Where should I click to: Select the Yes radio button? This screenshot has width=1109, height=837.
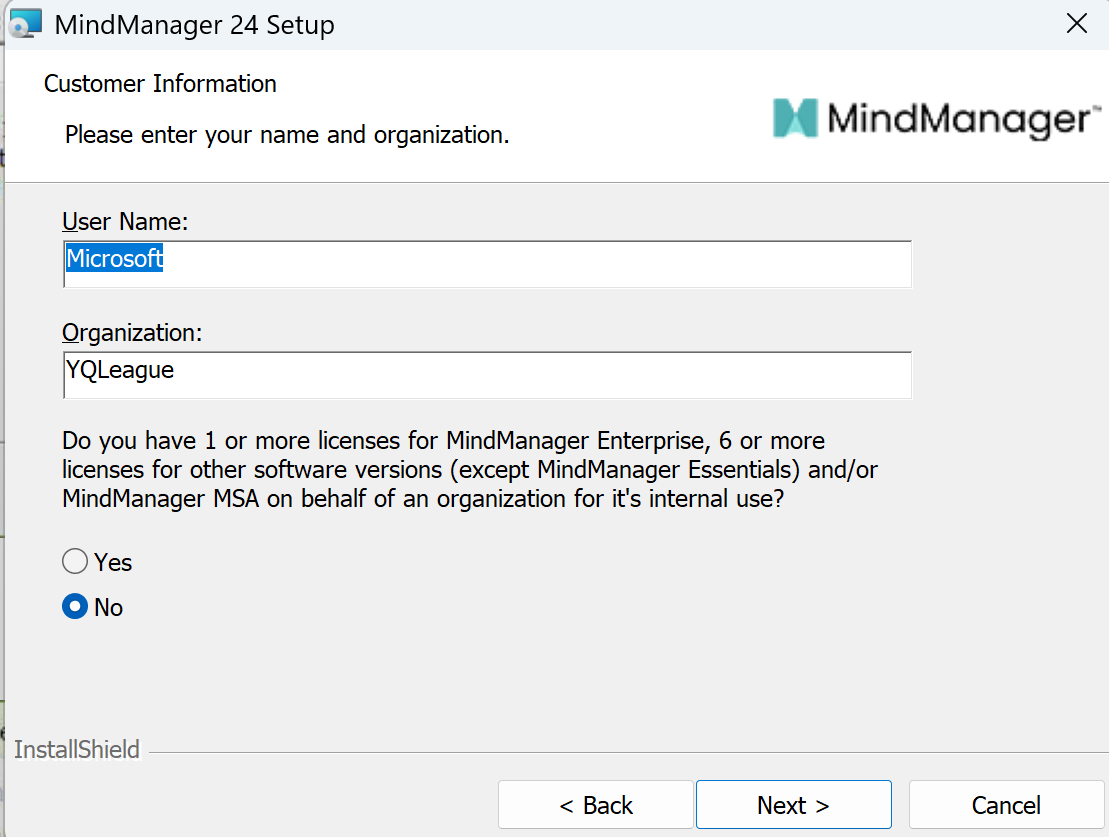pyautogui.click(x=75, y=562)
